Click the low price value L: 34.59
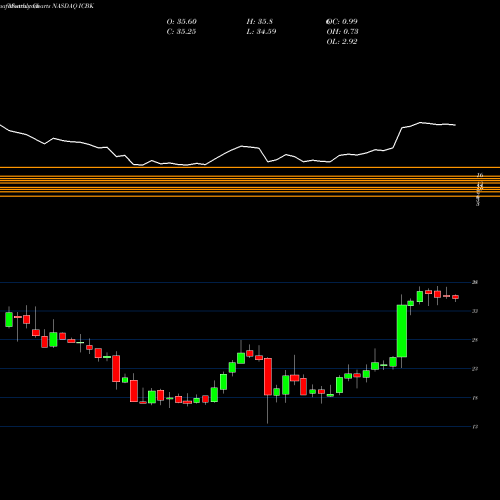This screenshot has width=500, height=500. click(x=261, y=32)
